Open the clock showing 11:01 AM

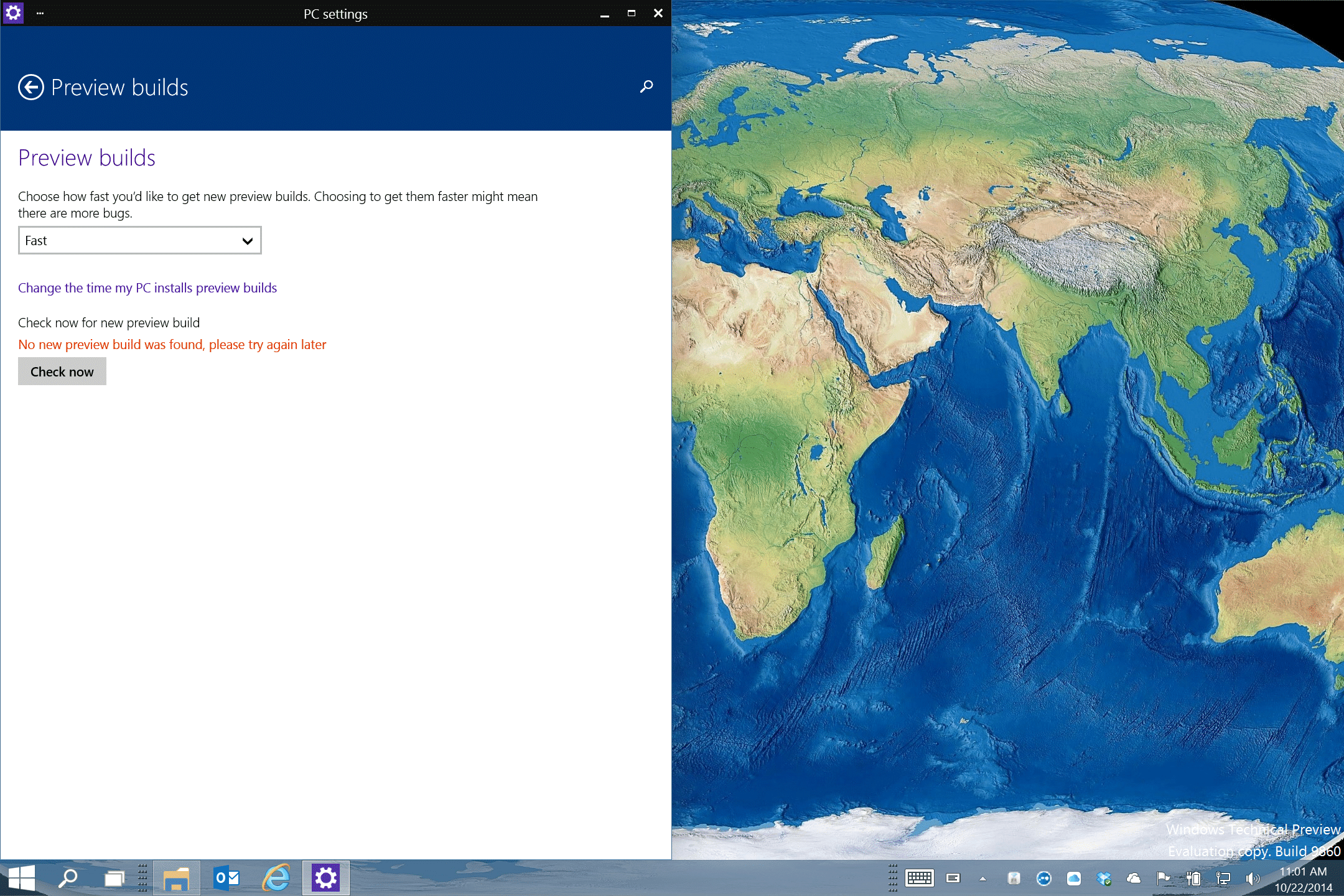coord(1304,879)
